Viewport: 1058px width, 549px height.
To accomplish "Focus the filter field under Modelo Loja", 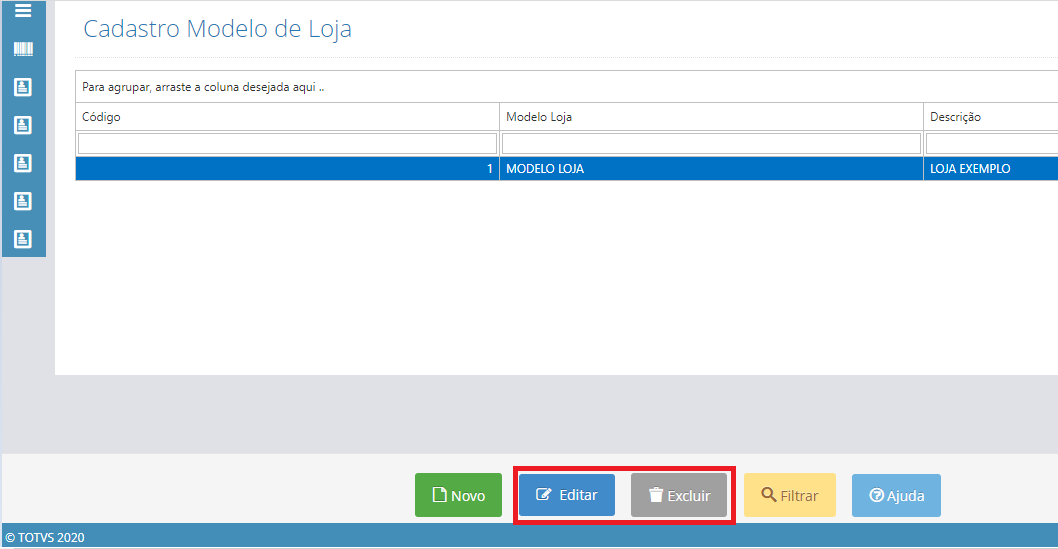I will (711, 144).
